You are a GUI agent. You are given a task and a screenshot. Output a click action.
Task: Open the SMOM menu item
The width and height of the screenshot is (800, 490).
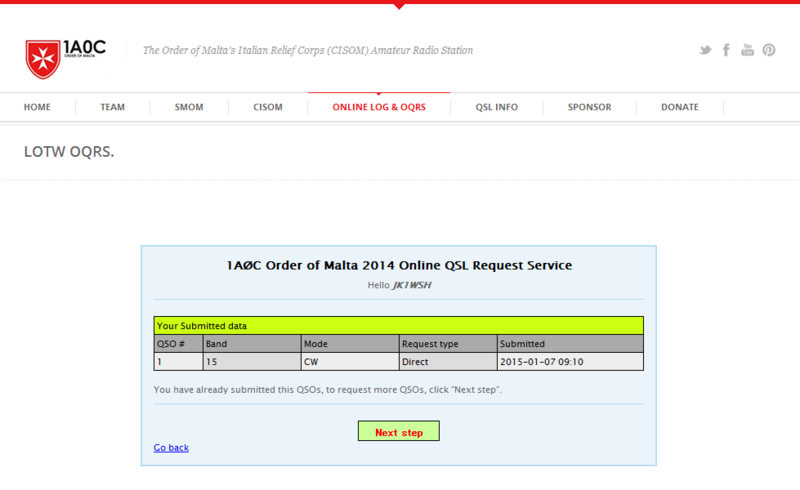(189, 107)
